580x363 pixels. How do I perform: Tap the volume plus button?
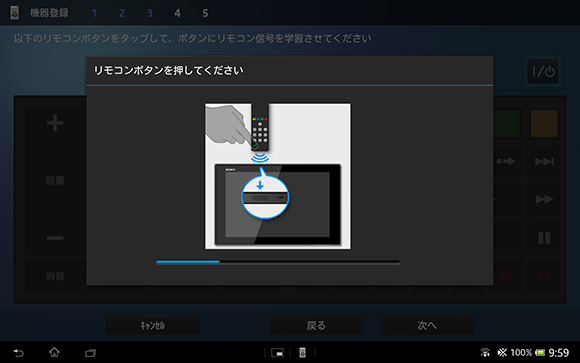[x=55, y=123]
